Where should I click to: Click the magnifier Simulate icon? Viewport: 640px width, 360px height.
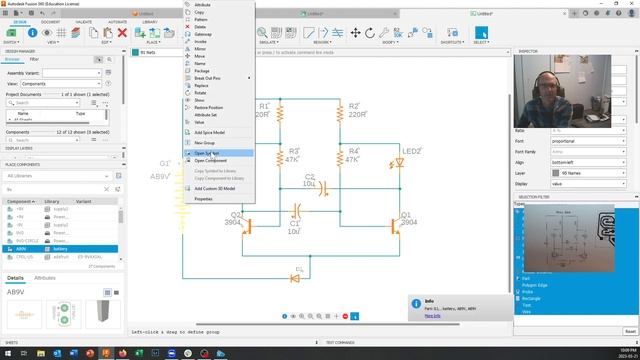[262, 33]
